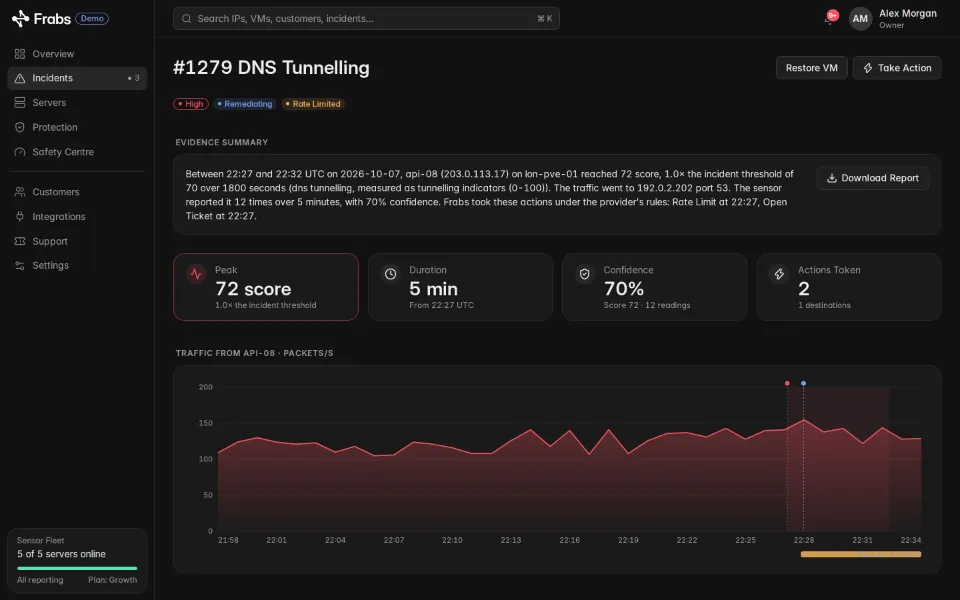Click the Servers stack icon
This screenshot has width=960, height=600.
20,103
